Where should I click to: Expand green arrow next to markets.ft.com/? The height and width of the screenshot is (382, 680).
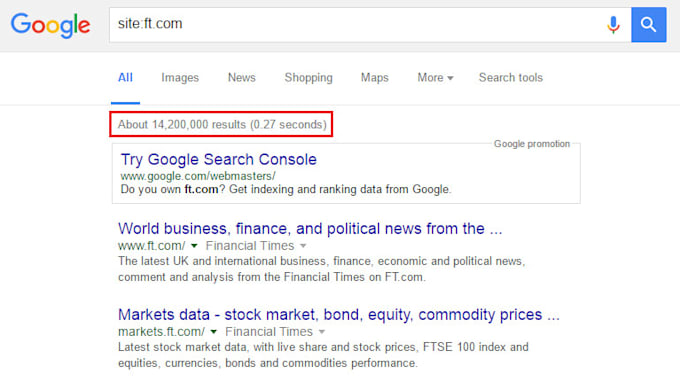click(213, 332)
